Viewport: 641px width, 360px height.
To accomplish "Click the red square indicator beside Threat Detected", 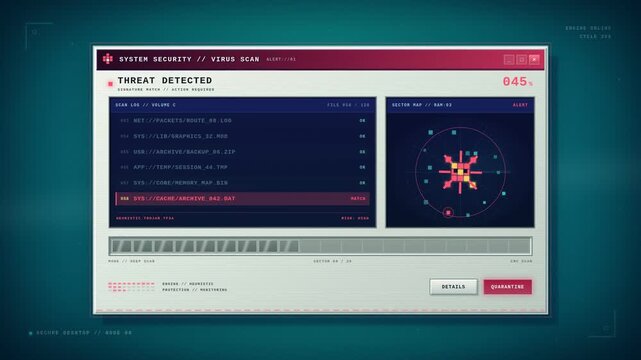I will point(110,84).
